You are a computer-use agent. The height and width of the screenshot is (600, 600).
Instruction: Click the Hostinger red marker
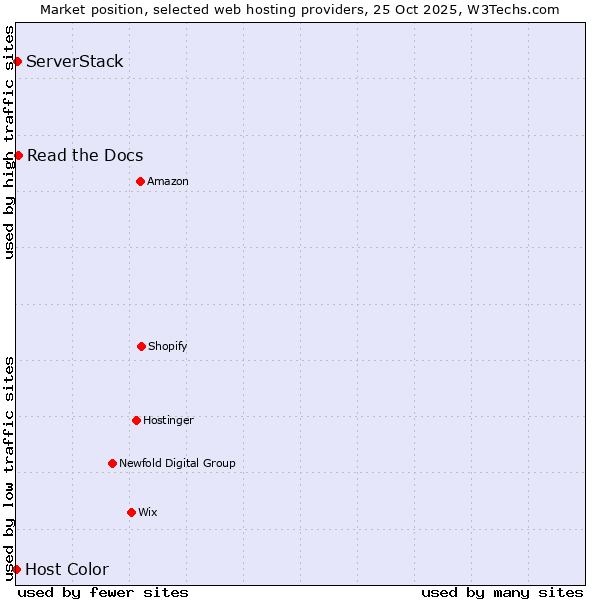point(136,420)
